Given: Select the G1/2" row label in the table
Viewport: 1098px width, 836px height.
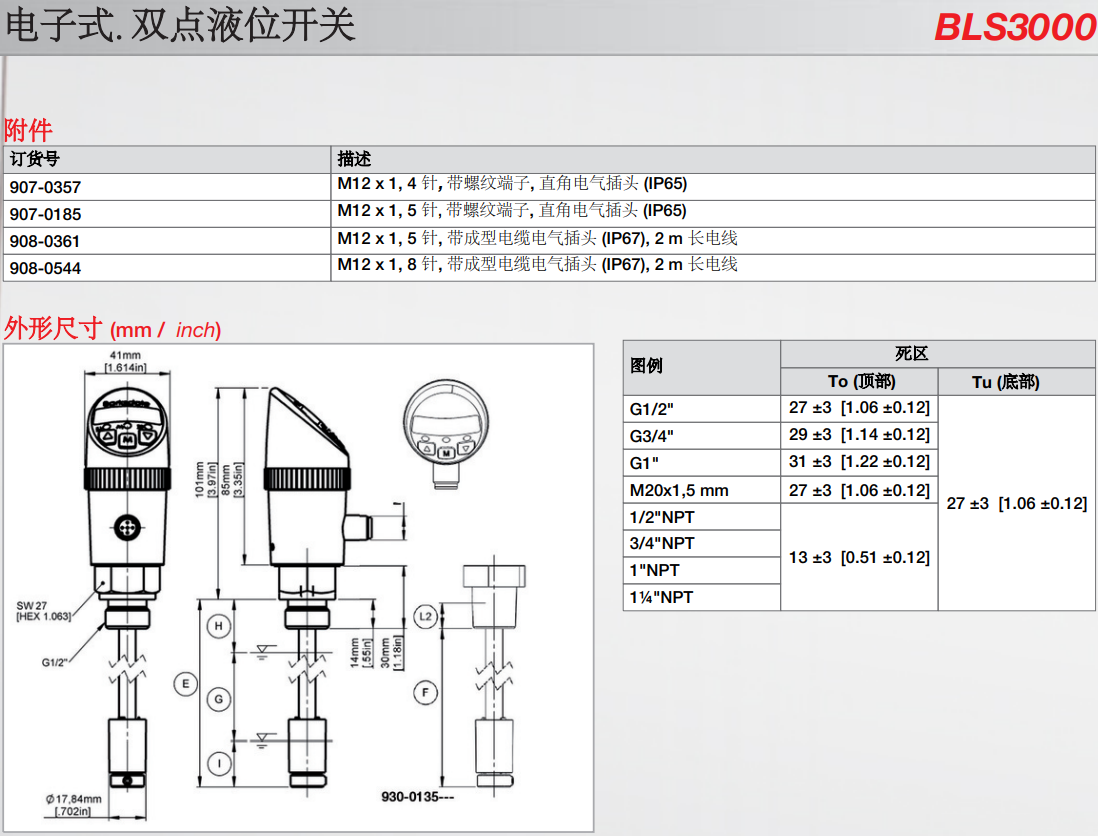Looking at the screenshot, I should pos(651,409).
